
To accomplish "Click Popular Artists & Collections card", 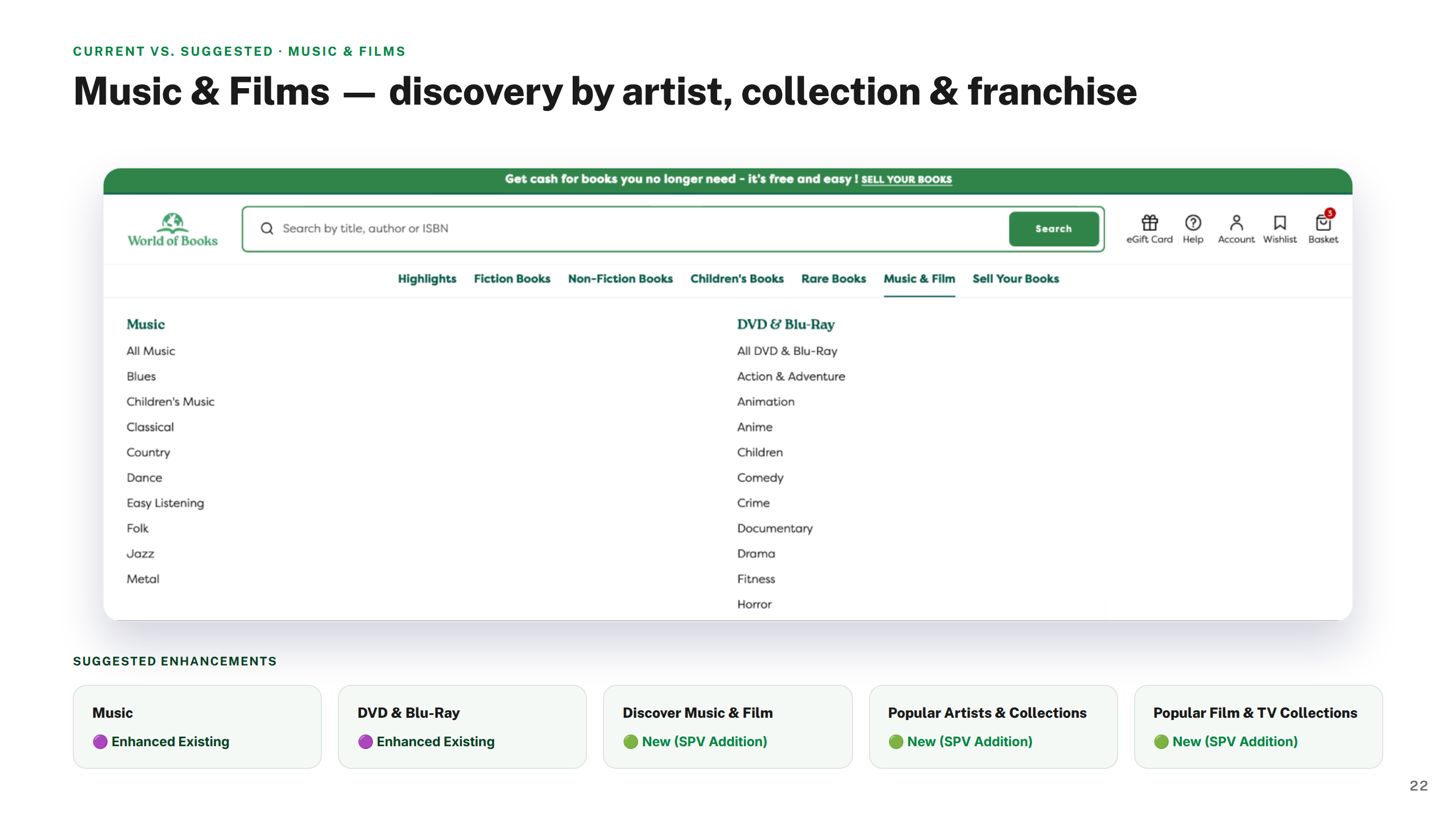I will [x=993, y=727].
